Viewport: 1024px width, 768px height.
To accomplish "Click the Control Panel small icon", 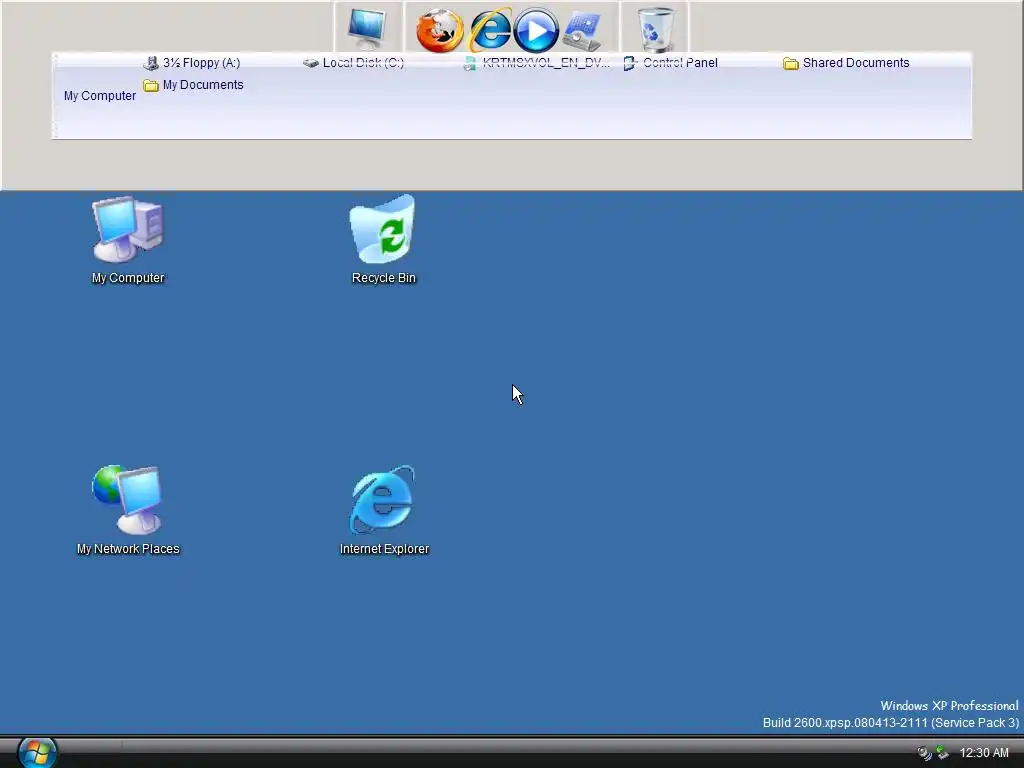I will pyautogui.click(x=630, y=63).
